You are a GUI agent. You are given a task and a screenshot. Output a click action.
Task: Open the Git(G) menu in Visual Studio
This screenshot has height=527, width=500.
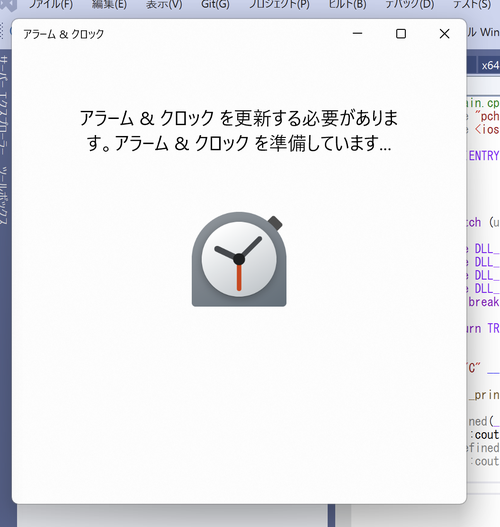(x=215, y=5)
